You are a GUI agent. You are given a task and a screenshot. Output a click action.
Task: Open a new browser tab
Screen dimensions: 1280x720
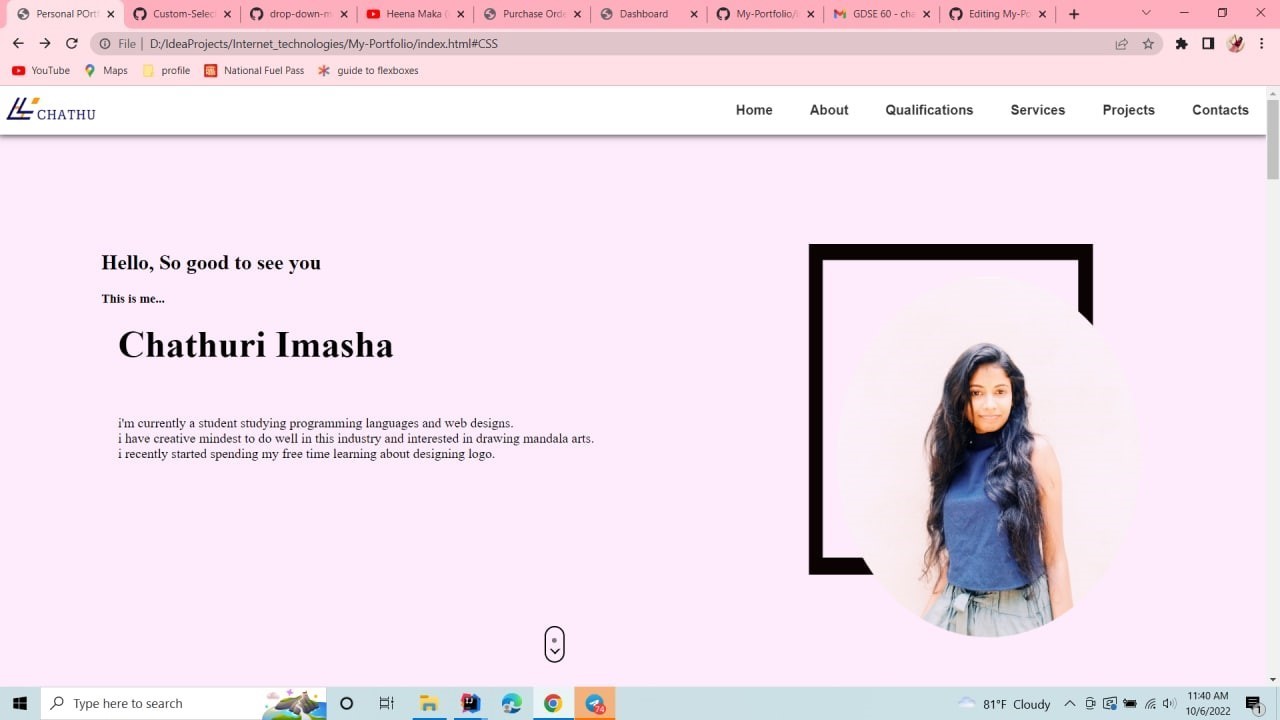(x=1074, y=14)
